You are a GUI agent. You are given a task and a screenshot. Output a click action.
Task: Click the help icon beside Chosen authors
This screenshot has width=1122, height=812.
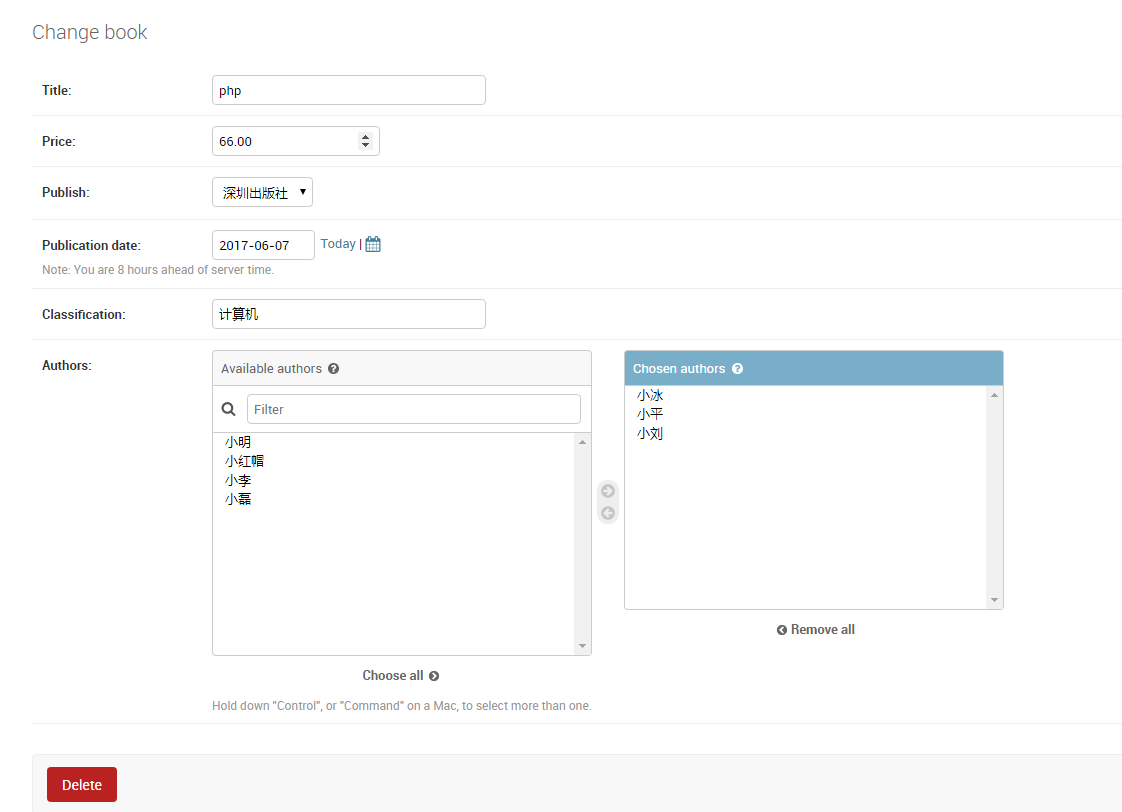(738, 368)
